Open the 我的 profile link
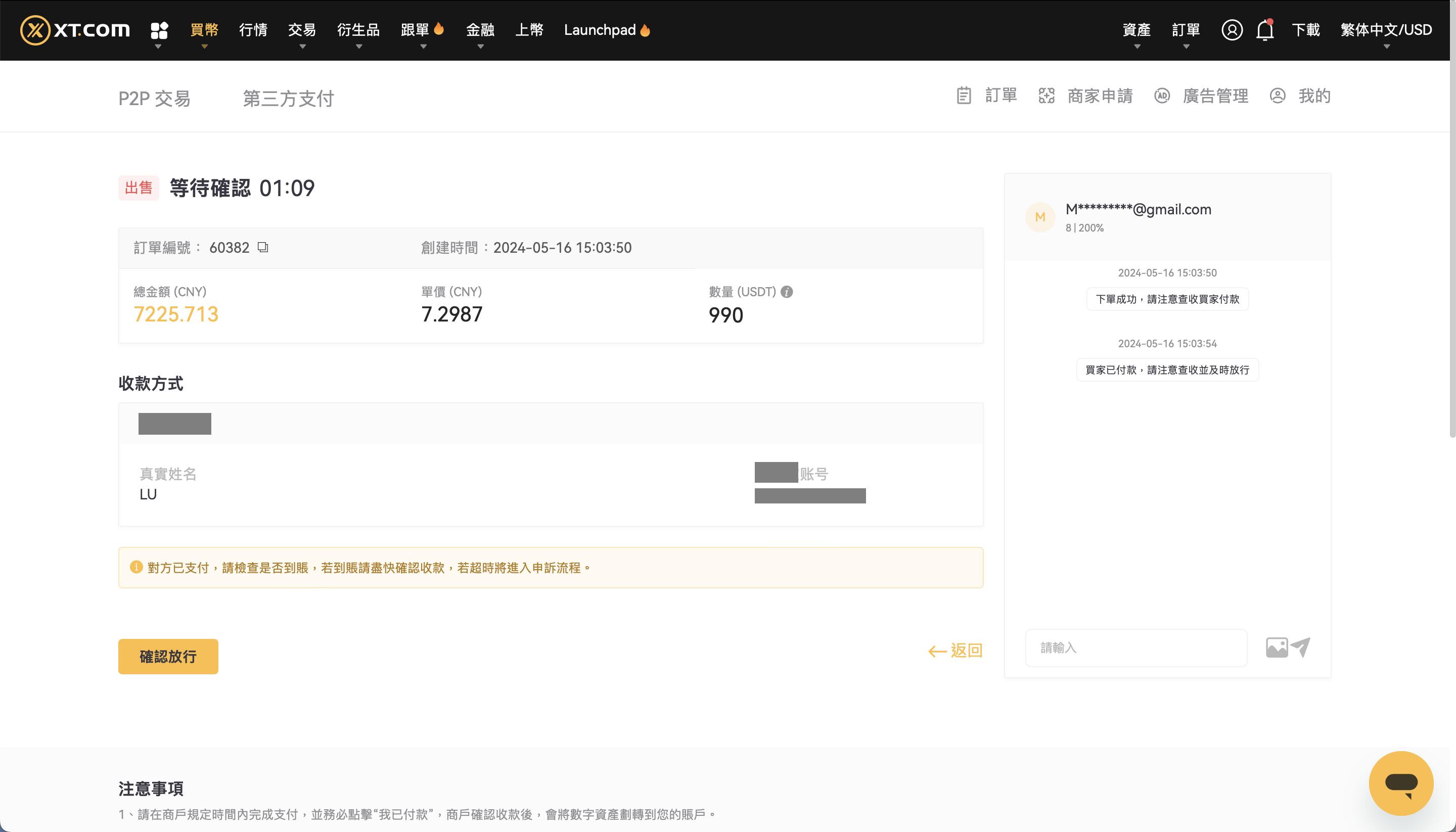The height and width of the screenshot is (832, 1456). (1300, 96)
